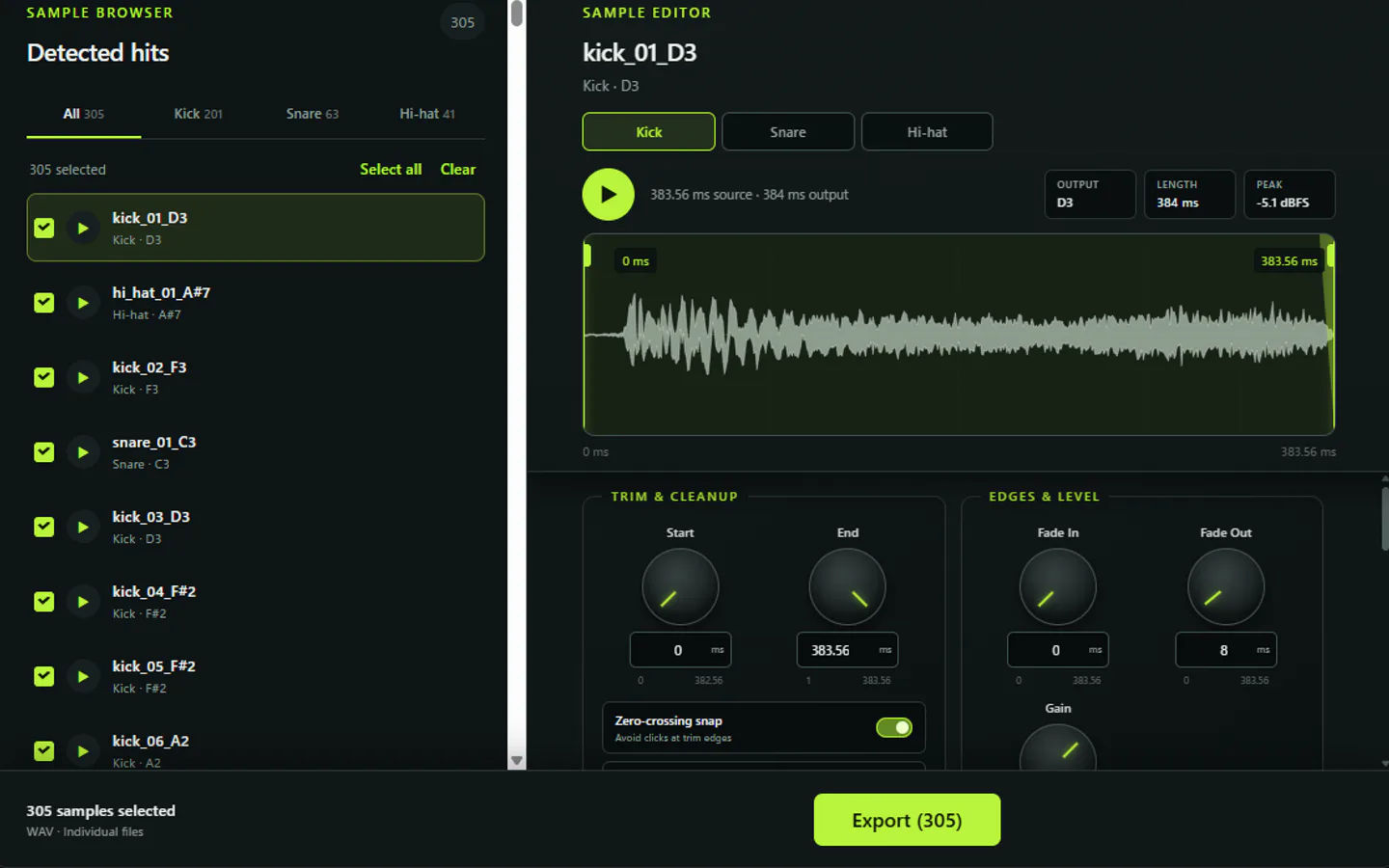Click the waveform start trim handle

coord(586,256)
